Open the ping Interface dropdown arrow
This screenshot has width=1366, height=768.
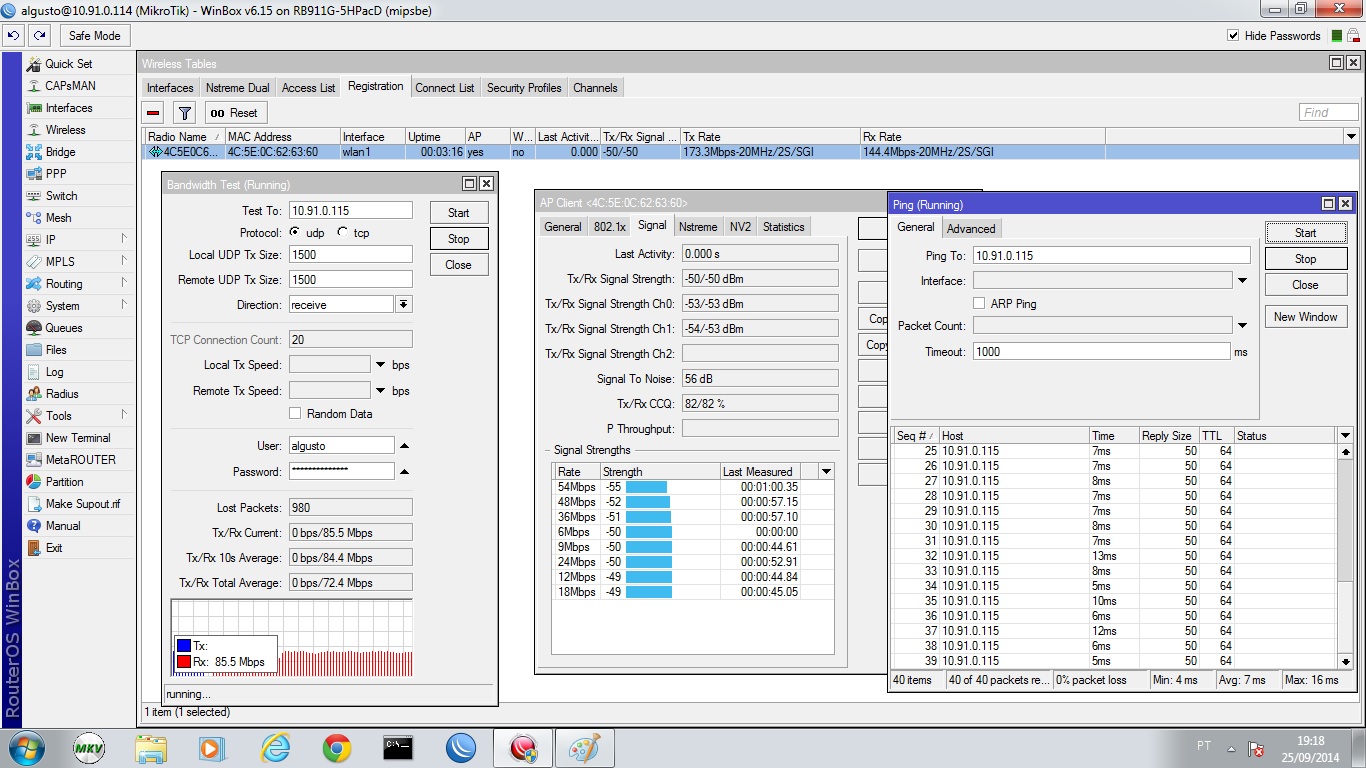(1242, 282)
